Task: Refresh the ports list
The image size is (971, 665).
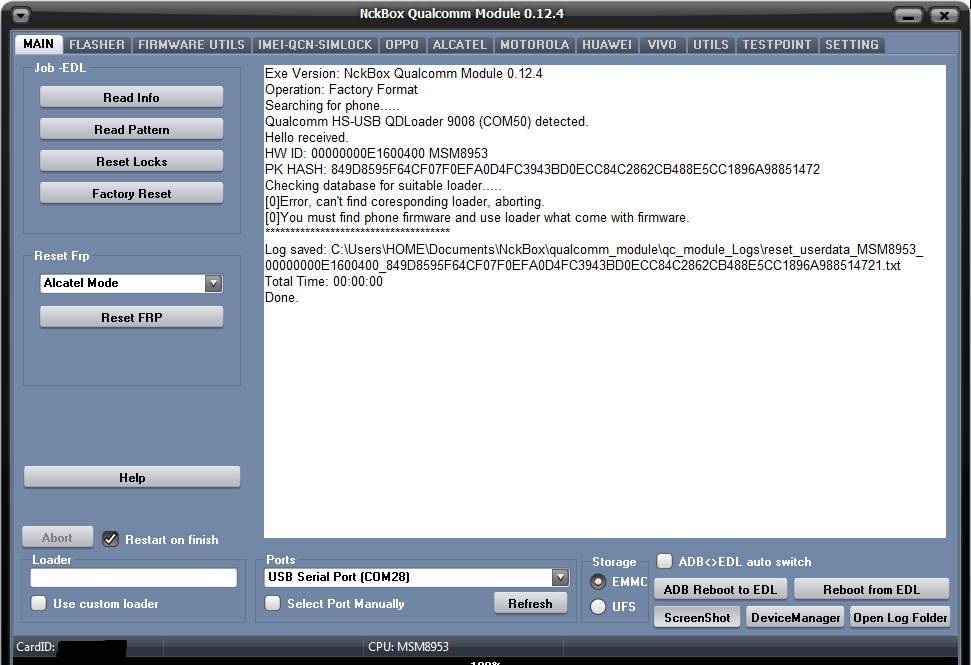Action: 530,603
